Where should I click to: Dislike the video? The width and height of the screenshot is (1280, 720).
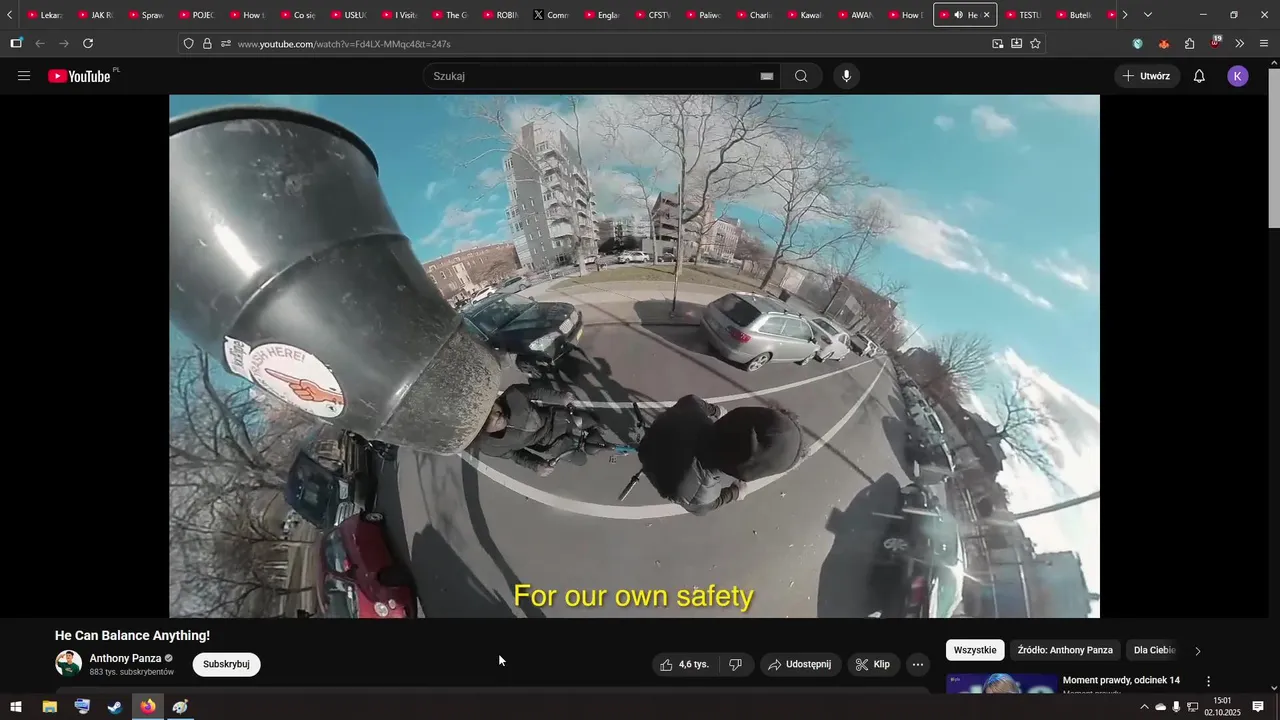click(x=735, y=664)
